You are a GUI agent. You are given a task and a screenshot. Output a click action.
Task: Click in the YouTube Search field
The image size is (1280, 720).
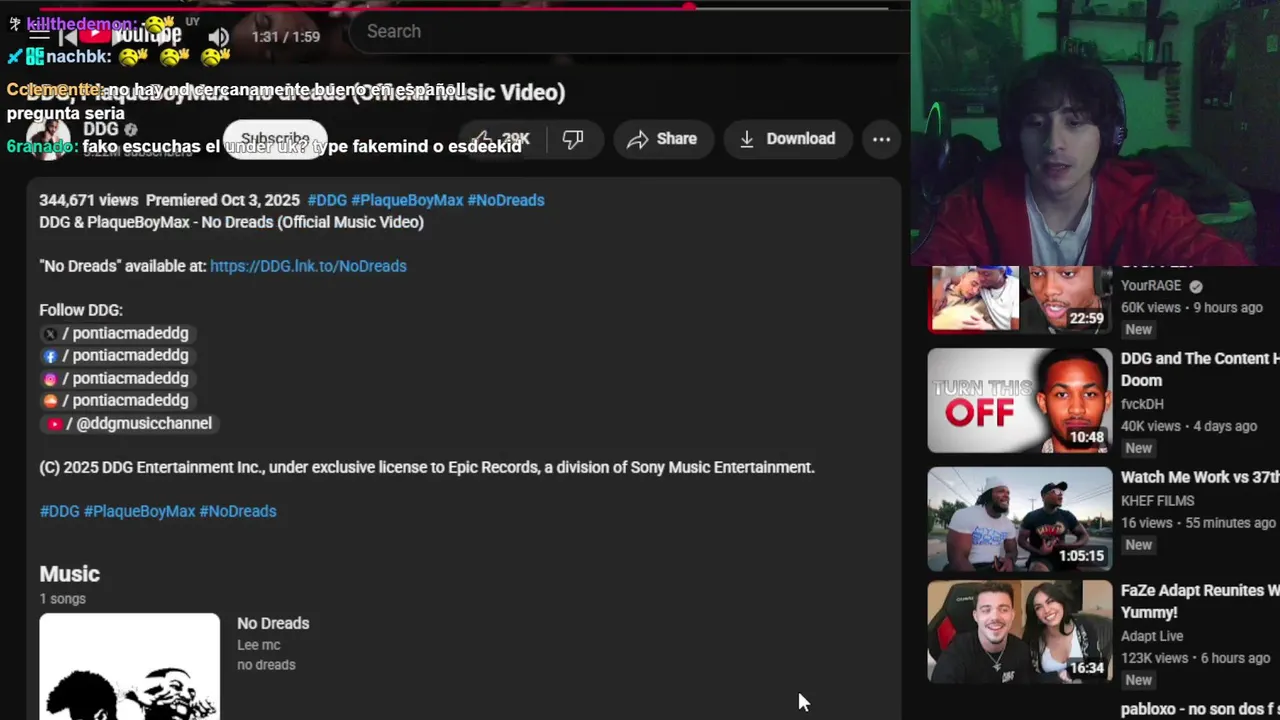630,31
